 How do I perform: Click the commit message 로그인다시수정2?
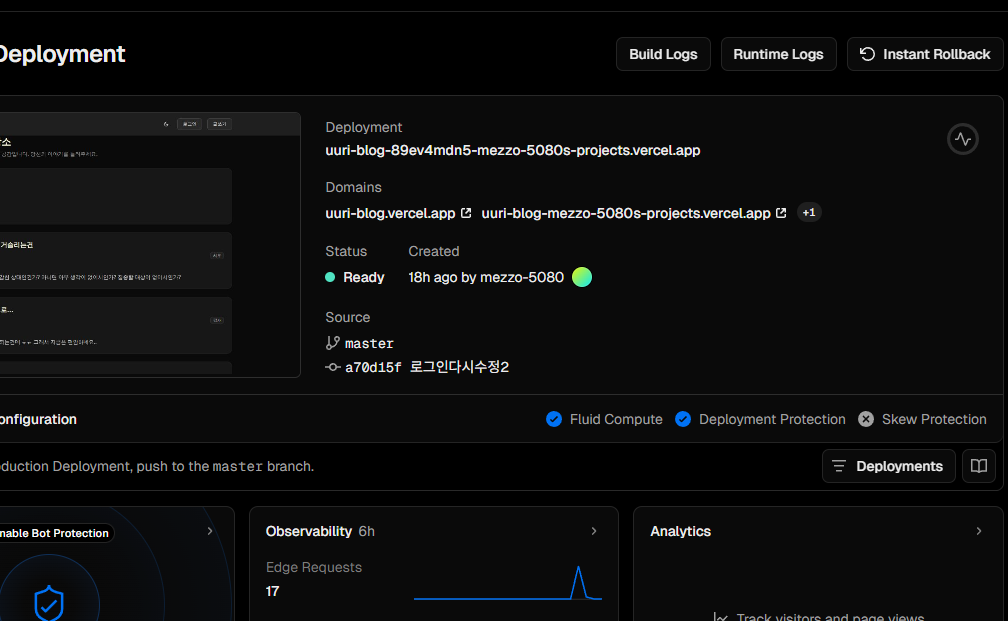click(x=459, y=367)
